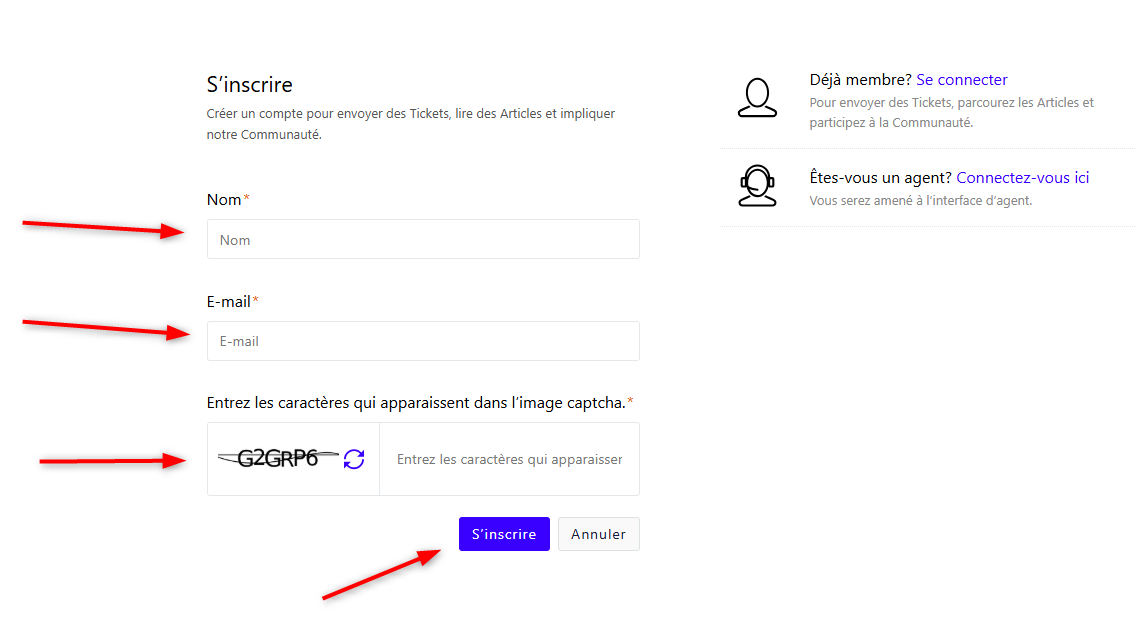Click the red arrow pointing at the captcha
This screenshot has height=636, width=1136.
(112, 461)
